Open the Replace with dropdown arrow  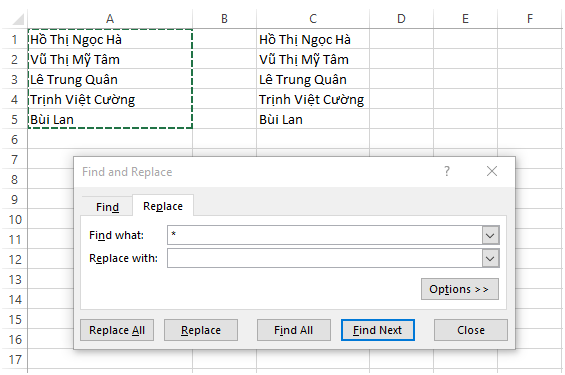pyautogui.click(x=490, y=258)
